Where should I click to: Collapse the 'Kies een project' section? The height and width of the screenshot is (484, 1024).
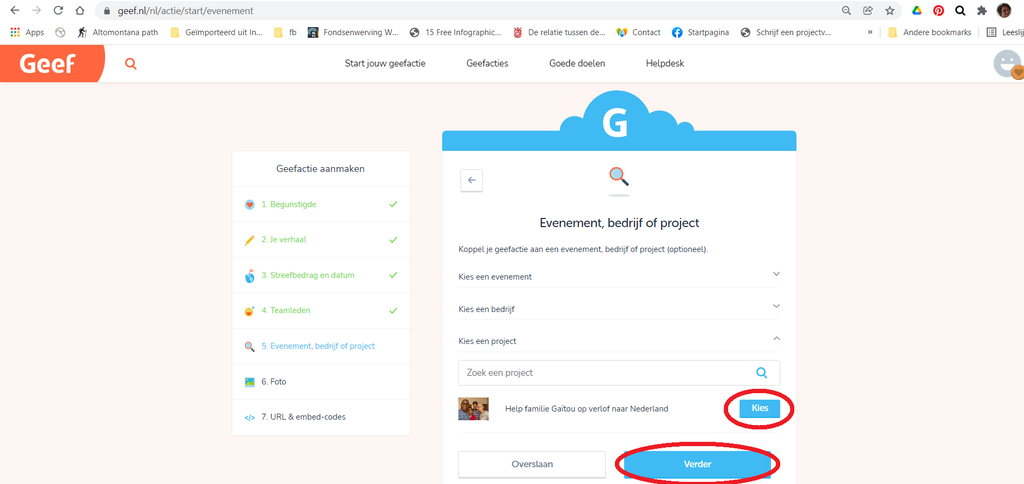point(776,339)
